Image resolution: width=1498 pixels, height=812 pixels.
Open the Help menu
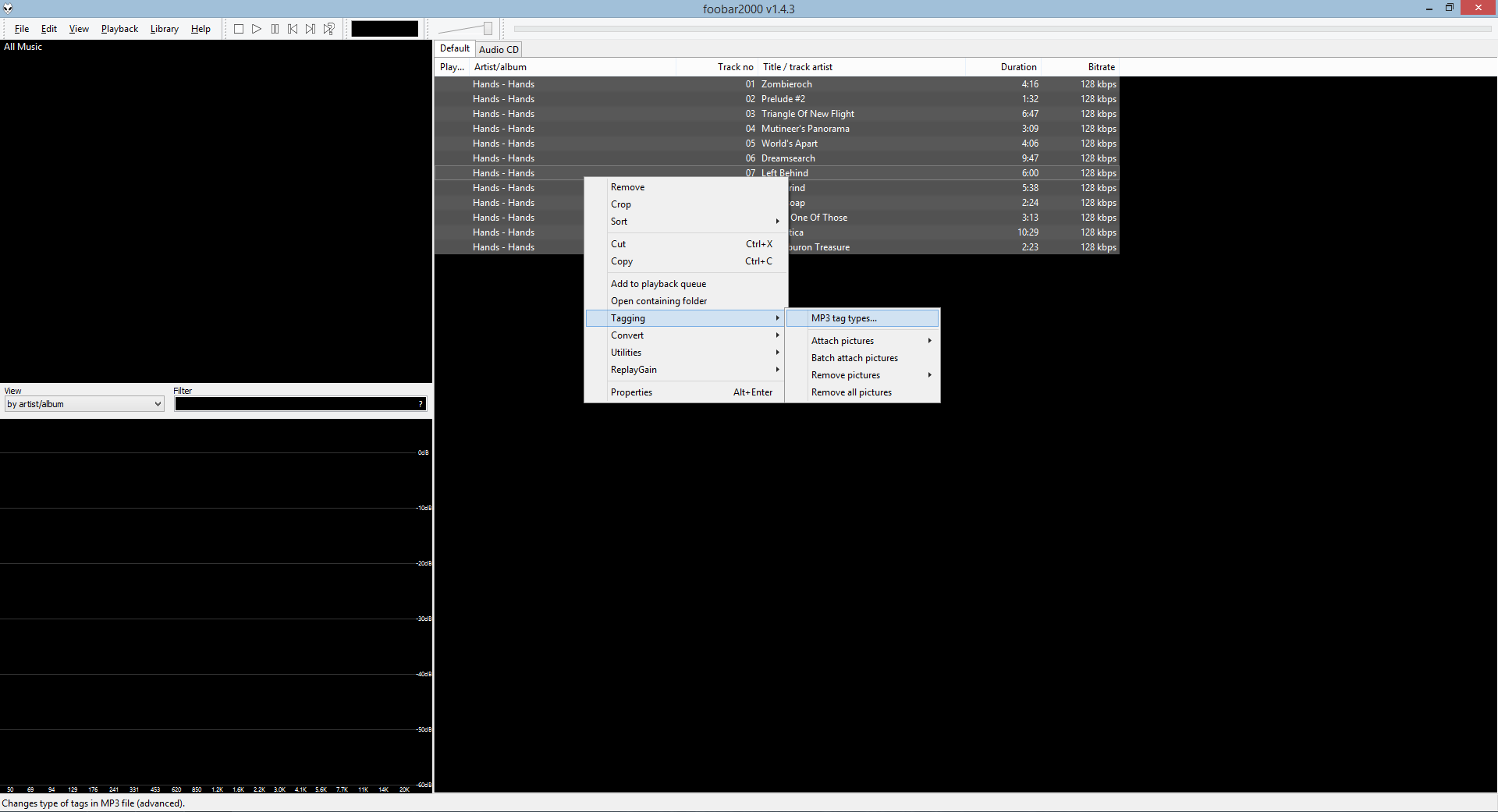click(x=201, y=29)
